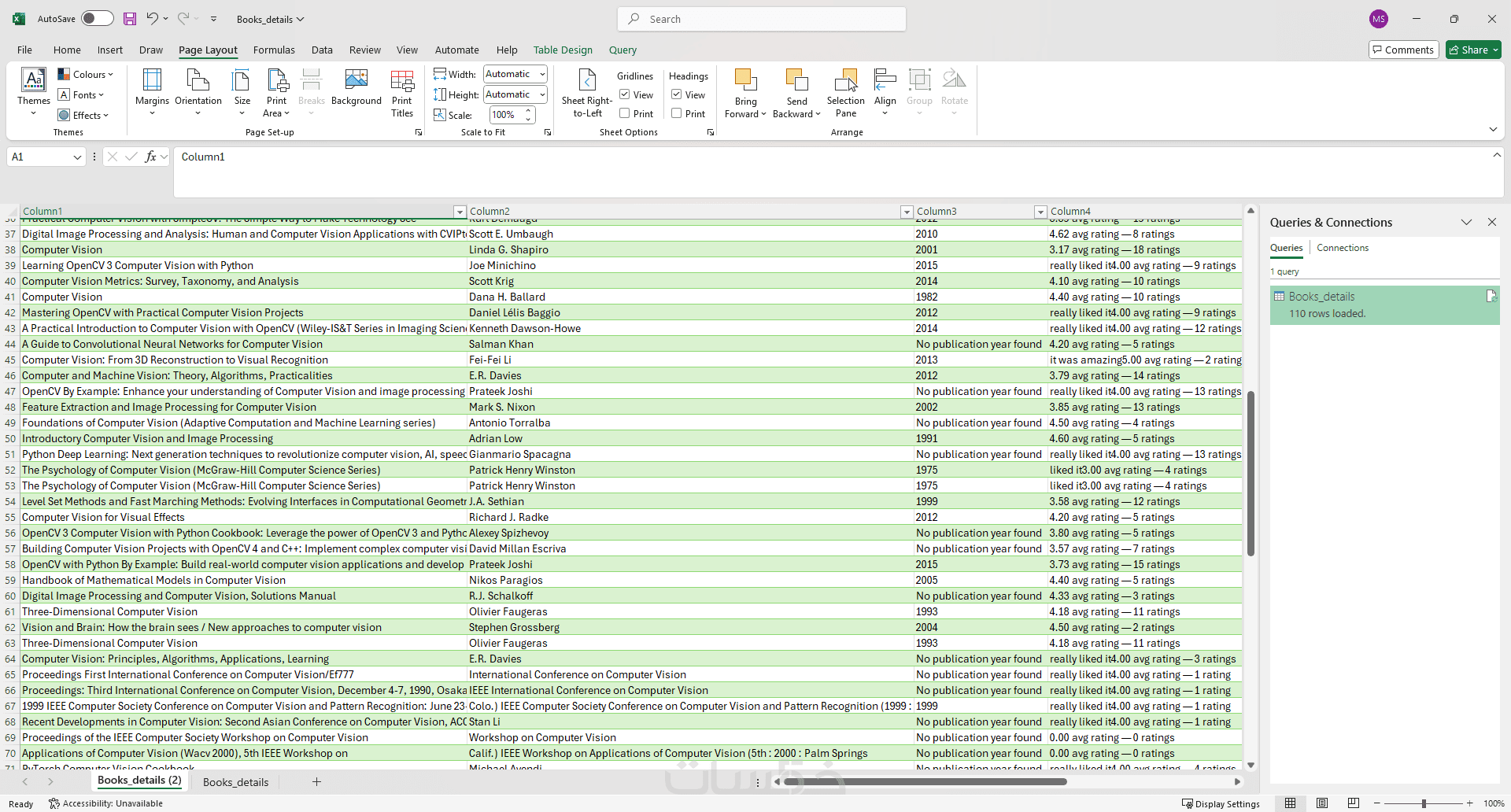The image size is (1511, 812).
Task: Open Column2 filter dropdown
Action: point(907,212)
